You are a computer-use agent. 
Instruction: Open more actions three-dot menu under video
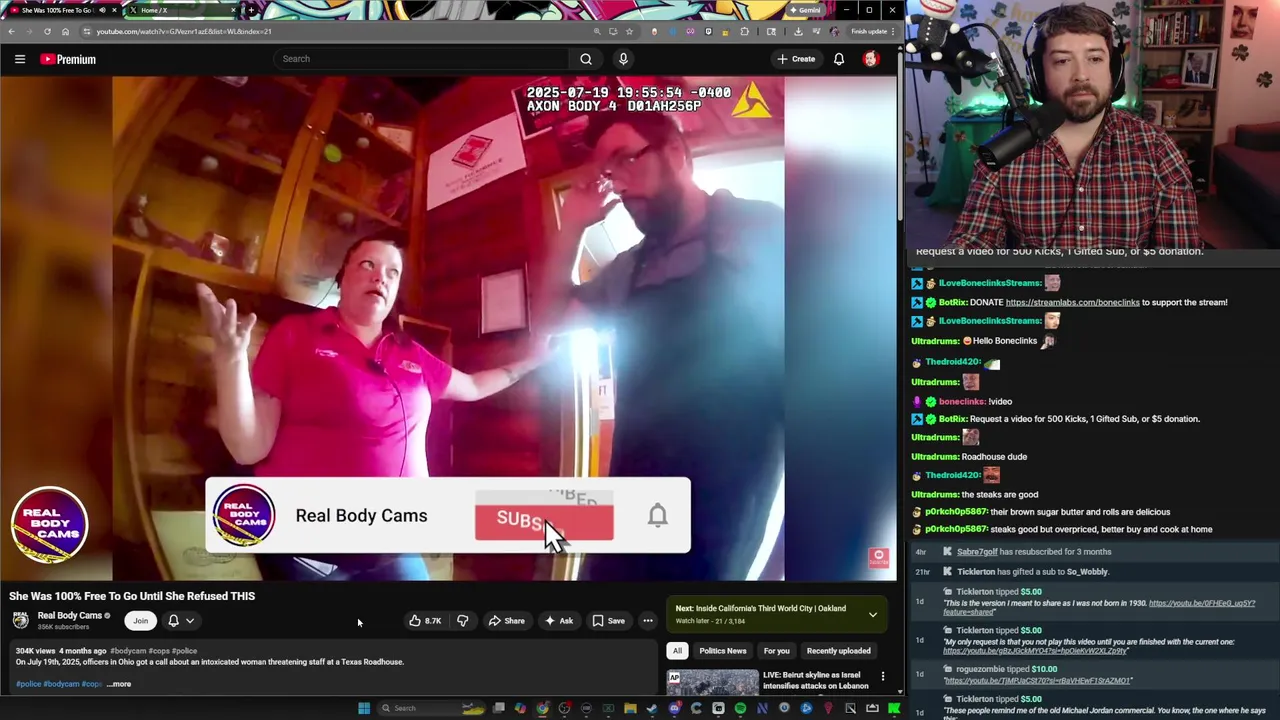(648, 621)
